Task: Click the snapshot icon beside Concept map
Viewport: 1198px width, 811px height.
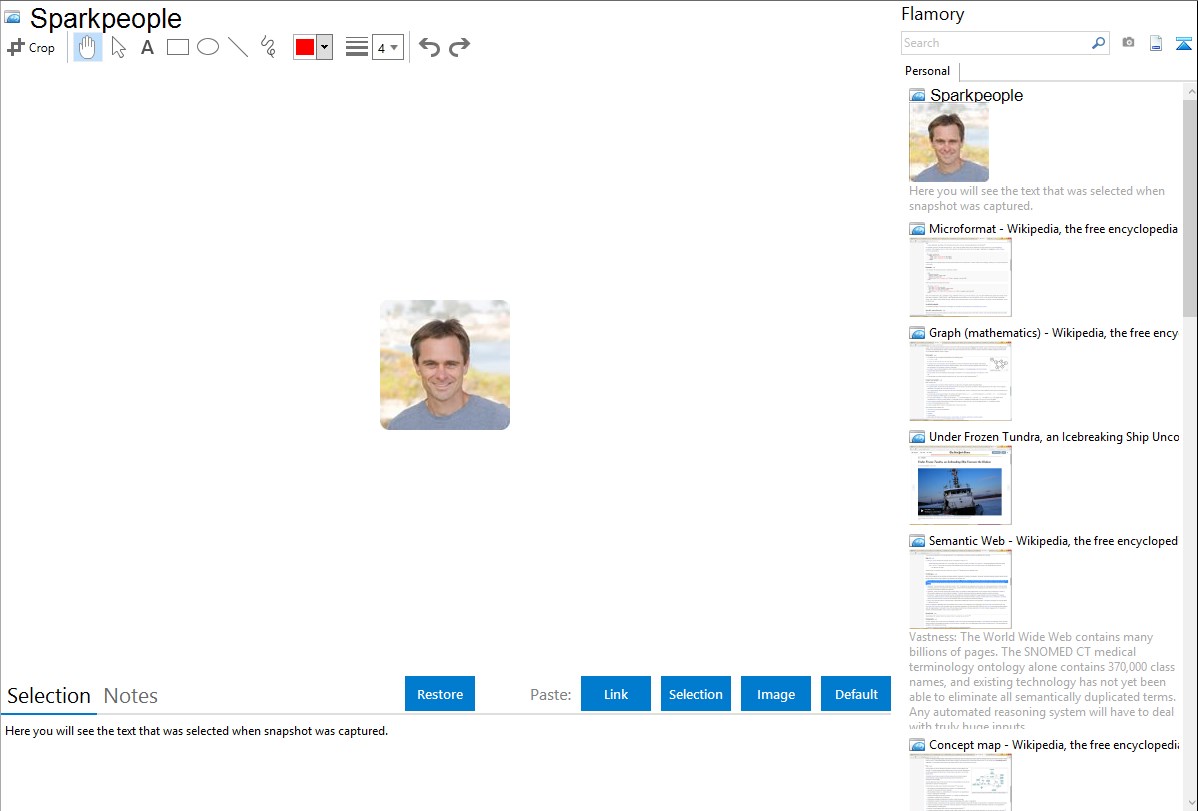Action: [917, 744]
